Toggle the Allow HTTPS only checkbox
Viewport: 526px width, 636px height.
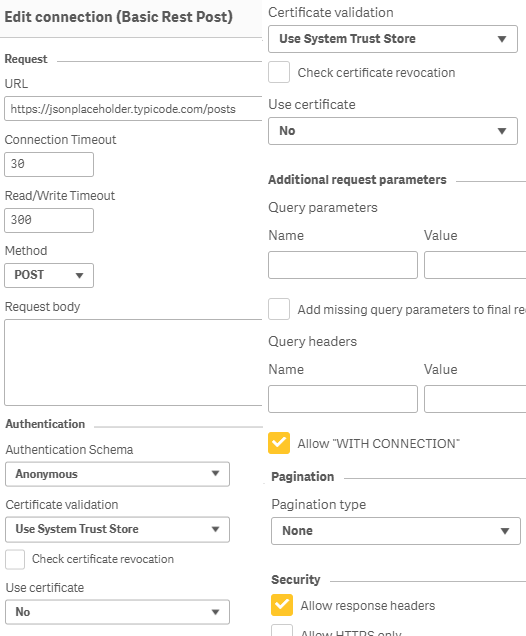(x=282, y=630)
